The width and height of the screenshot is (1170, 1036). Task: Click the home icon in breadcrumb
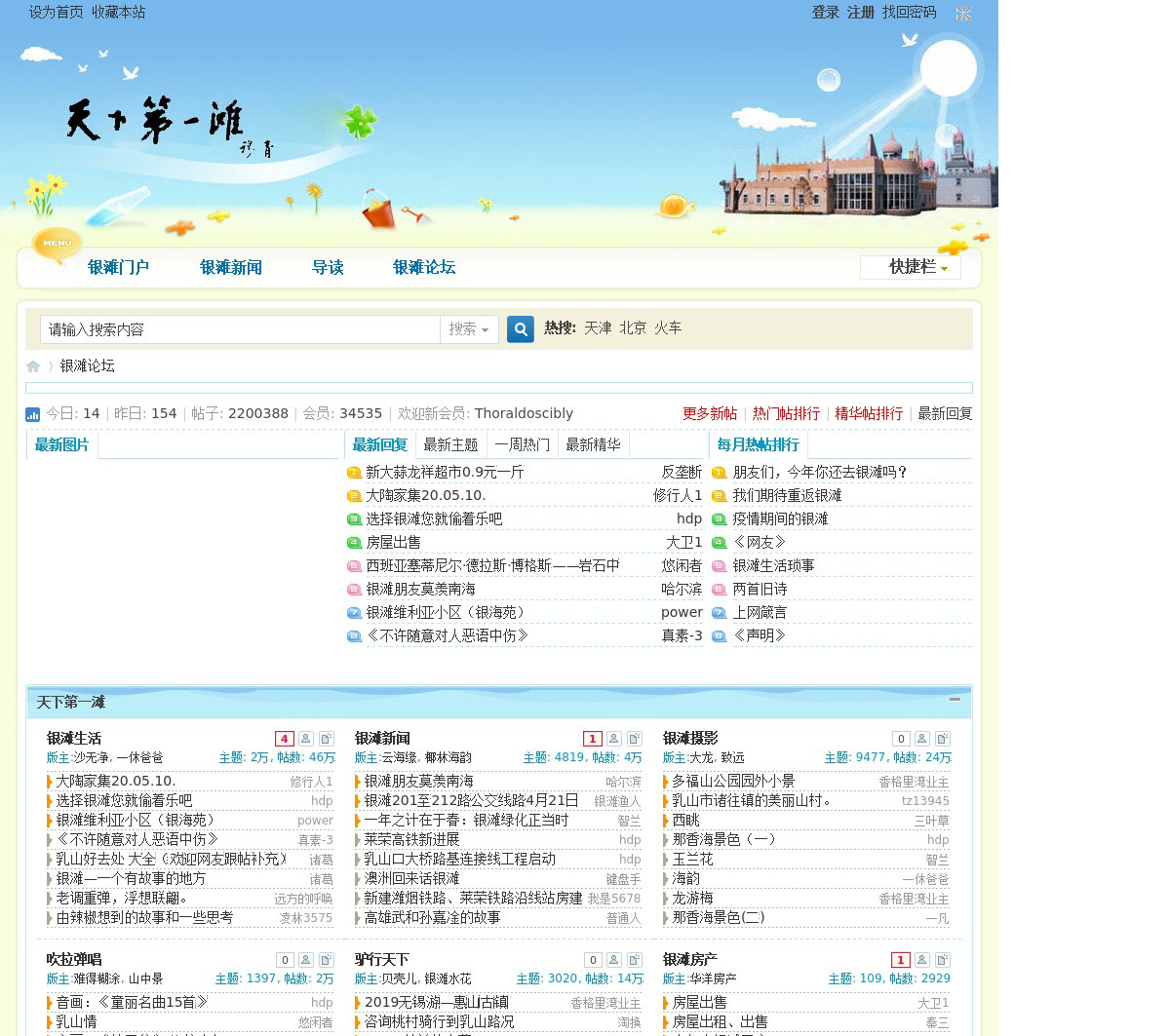point(33,366)
